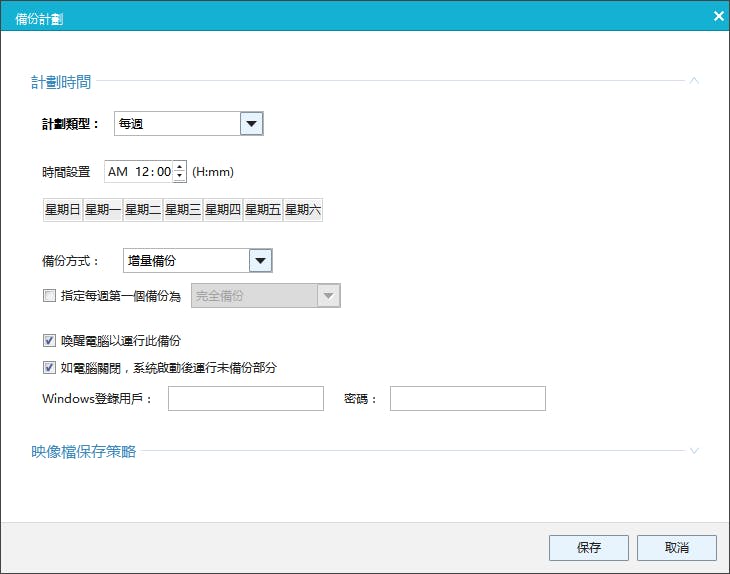
Task: Collapse the 計劃時間 section chevron
Action: click(694, 81)
